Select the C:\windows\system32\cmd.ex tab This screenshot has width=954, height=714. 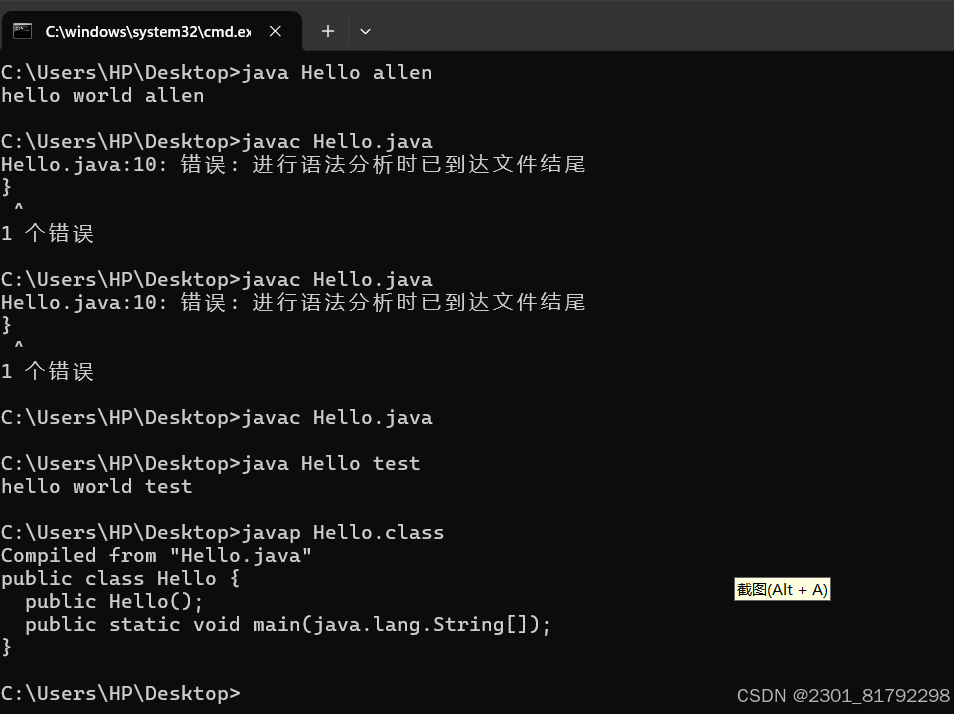150,31
